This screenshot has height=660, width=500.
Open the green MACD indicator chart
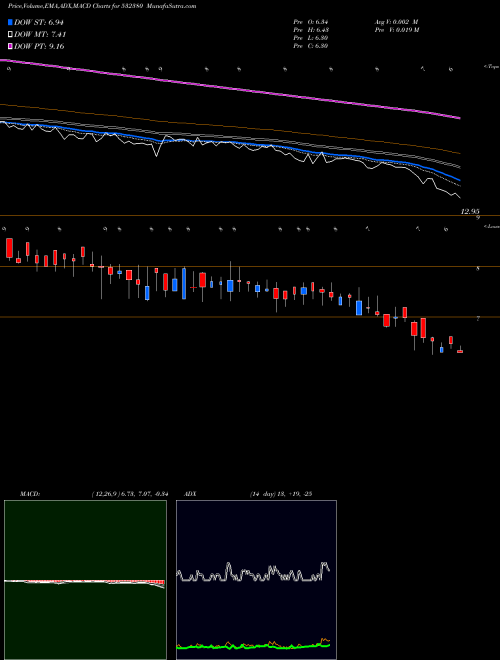click(85, 580)
